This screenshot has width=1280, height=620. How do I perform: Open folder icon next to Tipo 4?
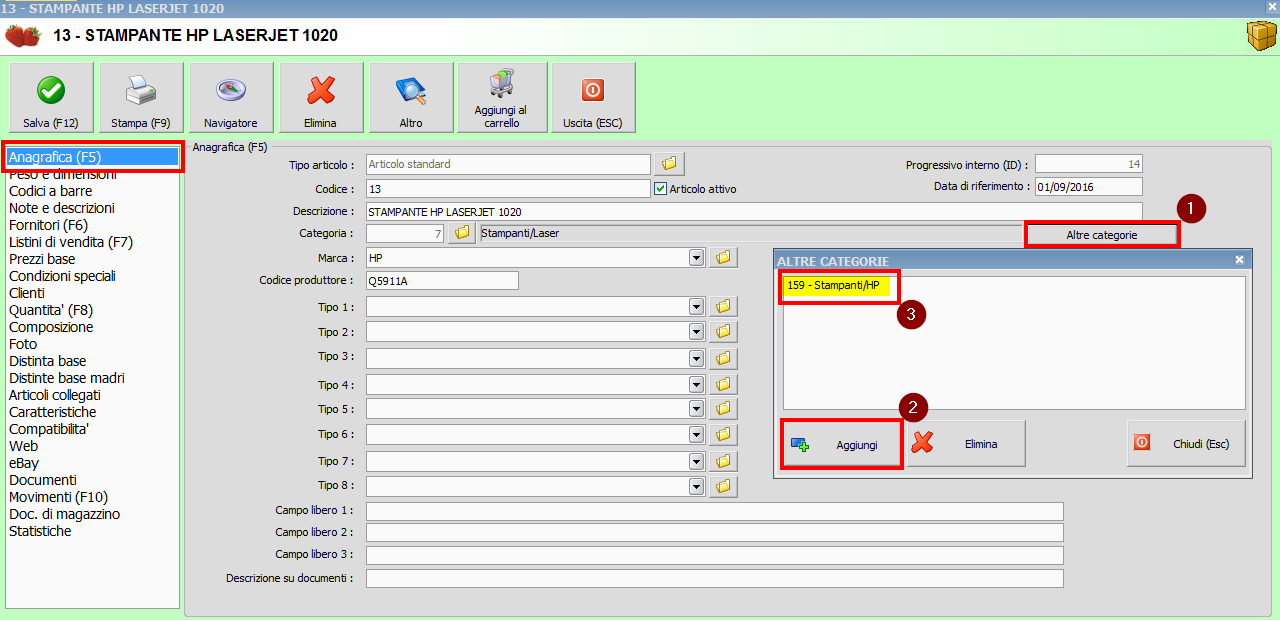(x=723, y=384)
